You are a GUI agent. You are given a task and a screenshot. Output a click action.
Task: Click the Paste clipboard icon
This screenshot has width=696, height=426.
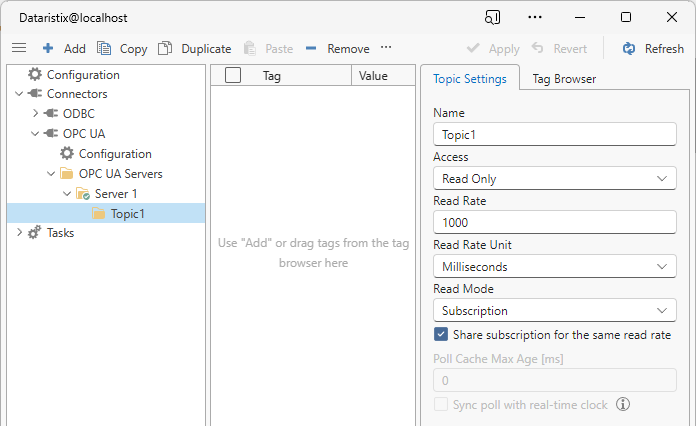pos(250,48)
